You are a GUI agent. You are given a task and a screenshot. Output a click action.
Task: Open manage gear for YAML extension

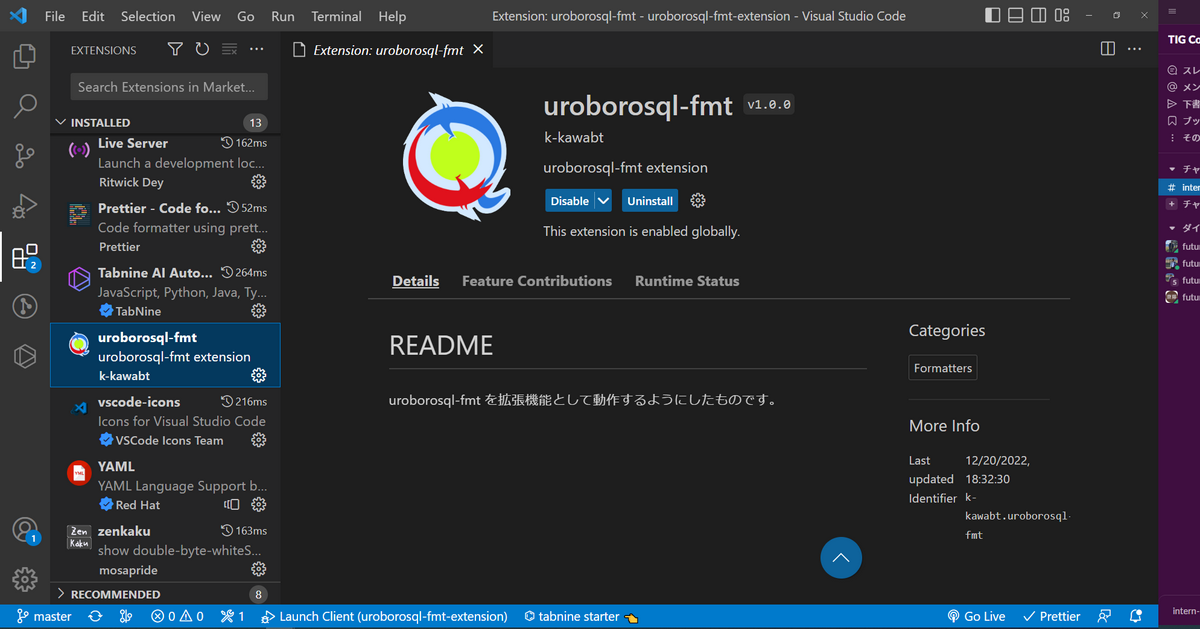coord(258,505)
